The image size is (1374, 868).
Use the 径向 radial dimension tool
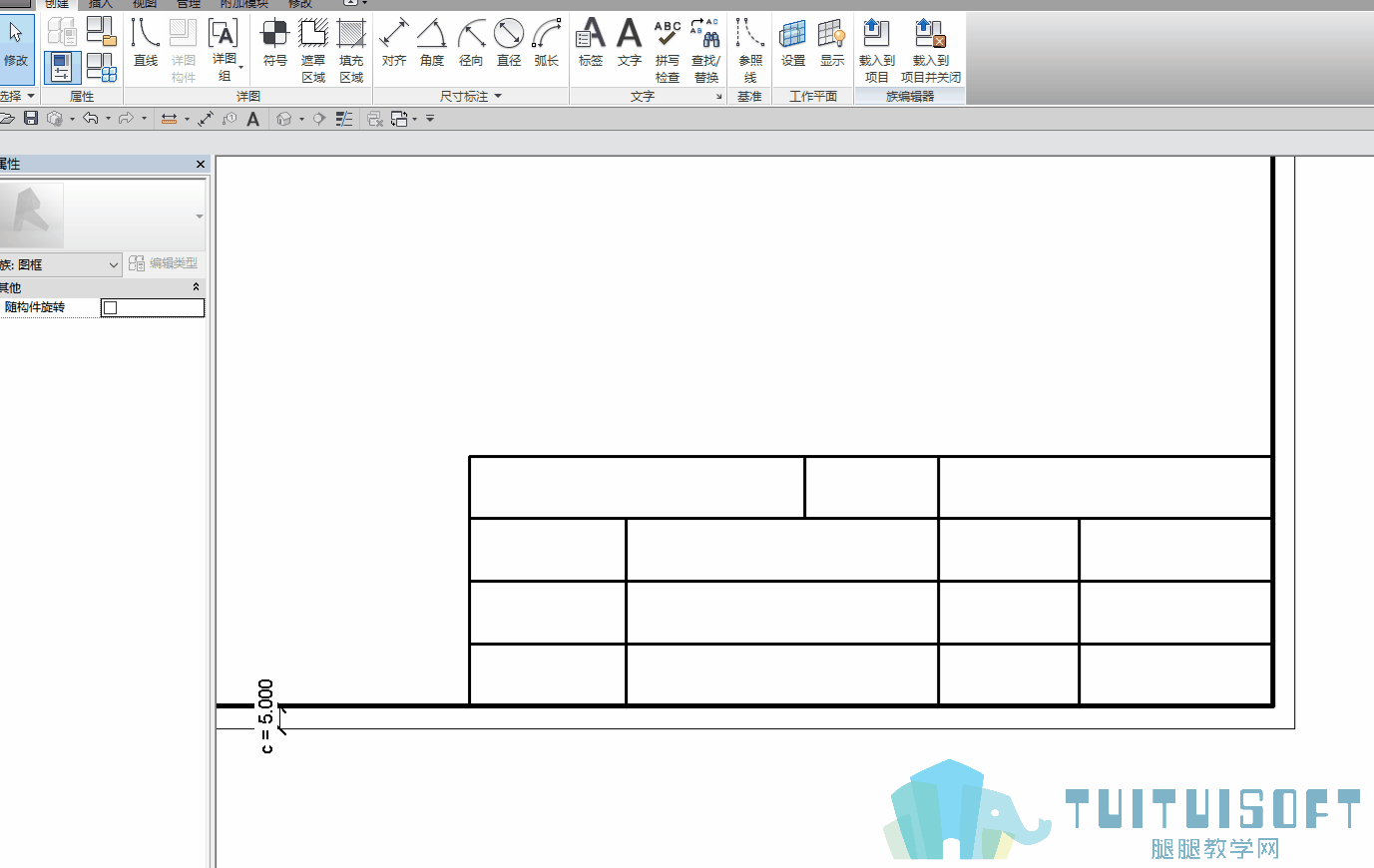(x=471, y=44)
